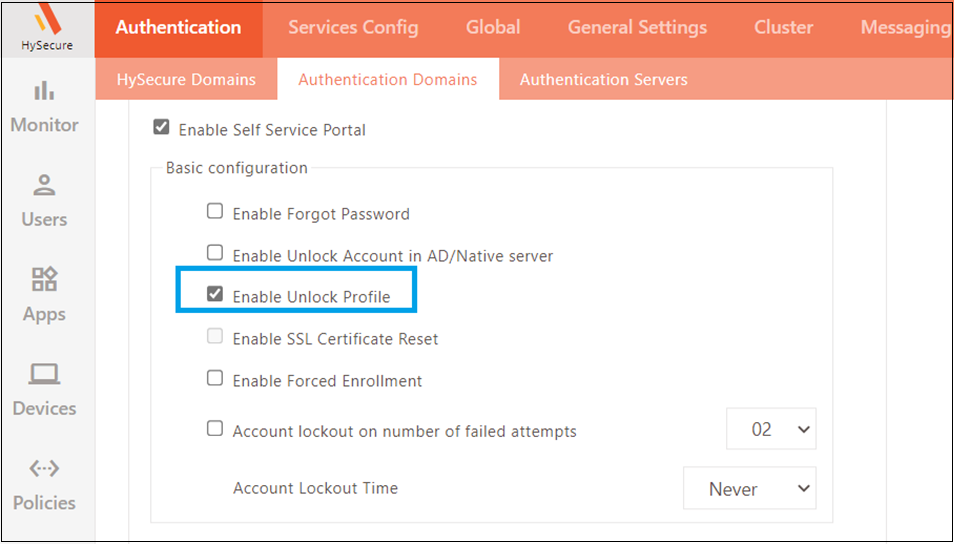954x544 pixels.
Task: Open the failed attempts count dropdown
Action: click(x=771, y=429)
